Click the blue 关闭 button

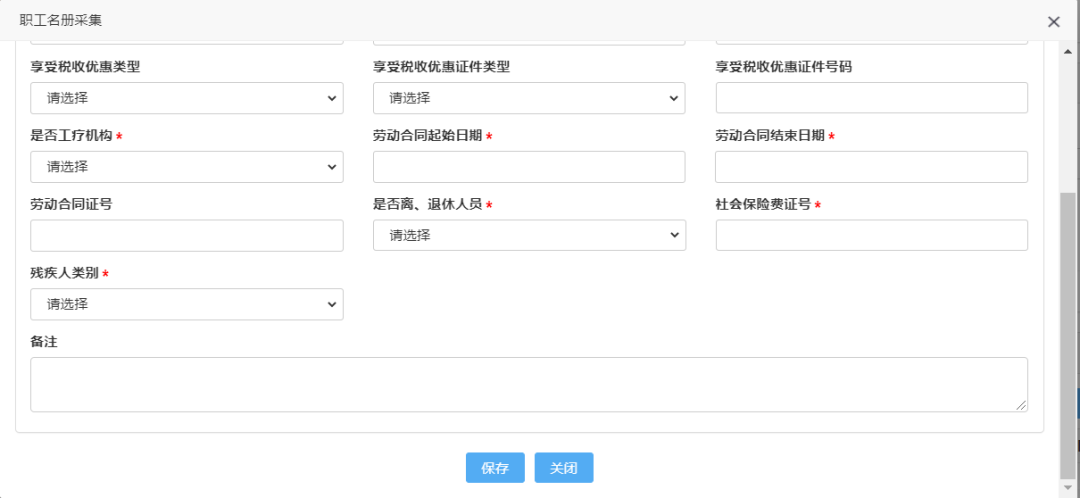tap(564, 468)
